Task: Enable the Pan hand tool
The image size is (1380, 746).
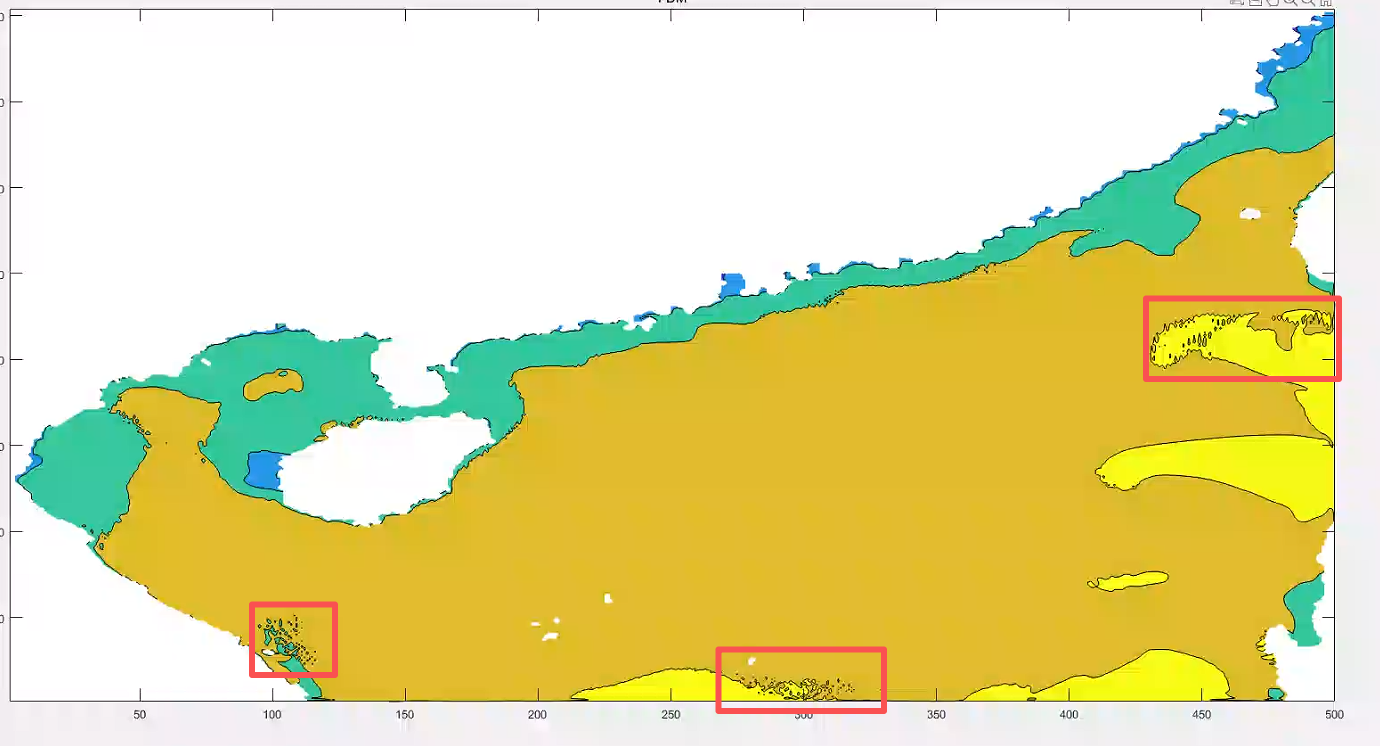Action: (x=1272, y=3)
